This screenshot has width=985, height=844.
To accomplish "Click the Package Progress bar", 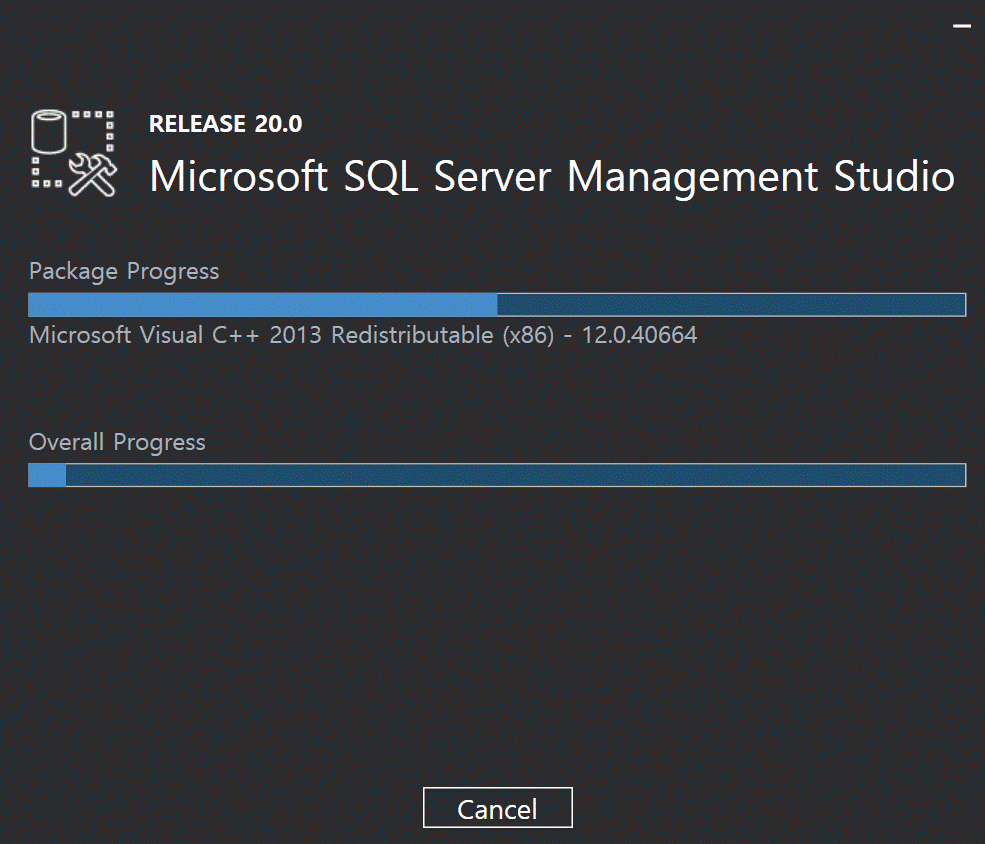I will click(497, 305).
